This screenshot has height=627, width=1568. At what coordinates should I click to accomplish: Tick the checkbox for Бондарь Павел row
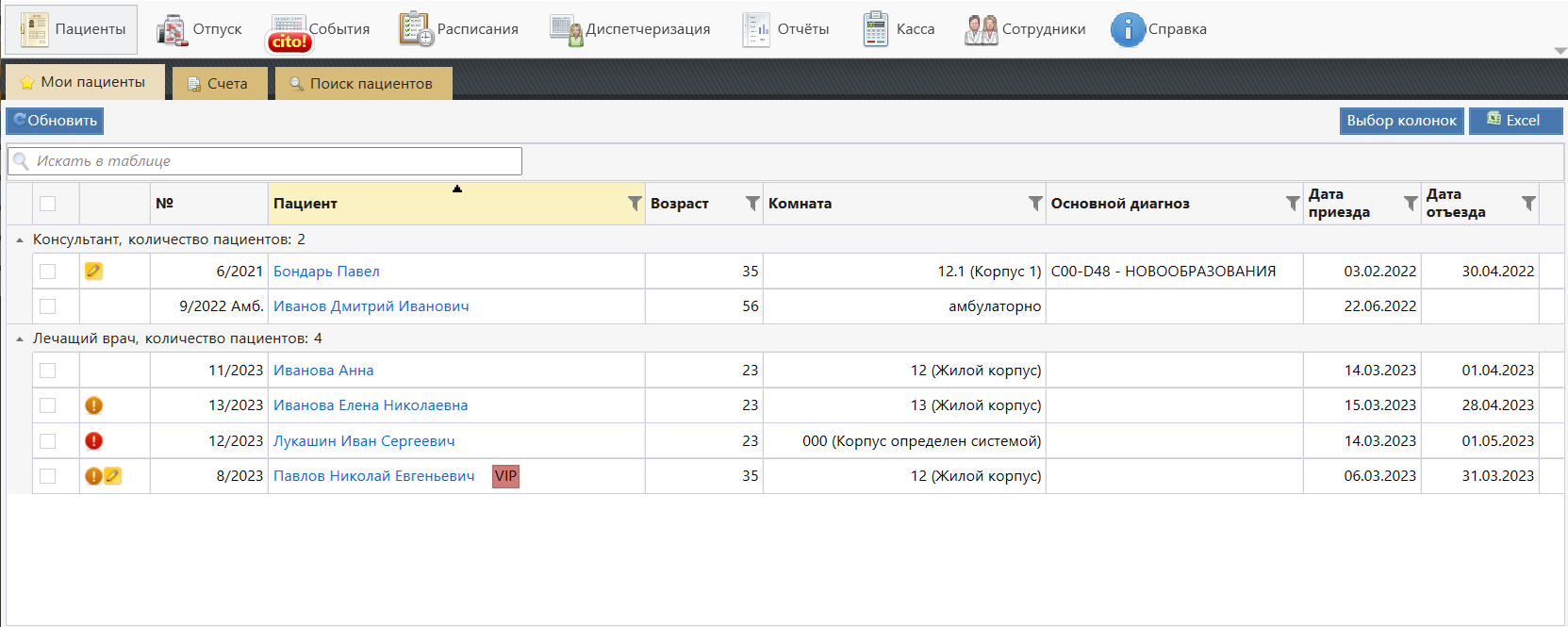click(x=48, y=272)
